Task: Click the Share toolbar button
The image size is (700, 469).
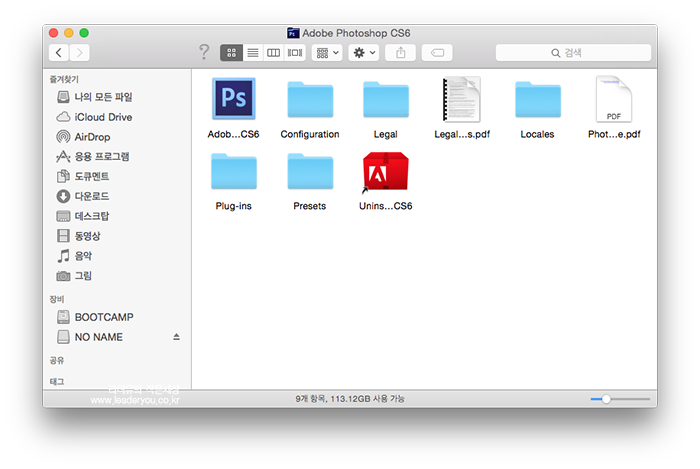Action: tap(400, 53)
